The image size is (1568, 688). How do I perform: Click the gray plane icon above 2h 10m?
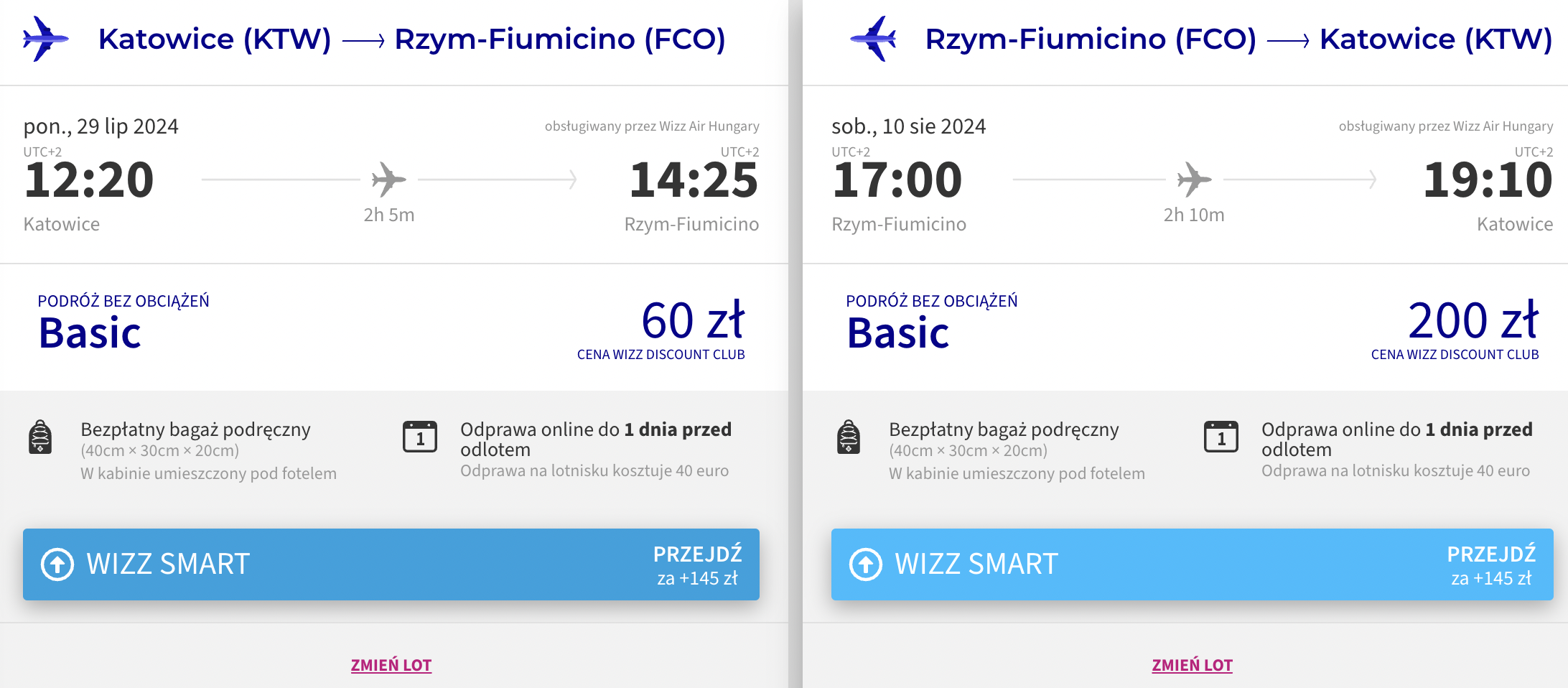1195,180
